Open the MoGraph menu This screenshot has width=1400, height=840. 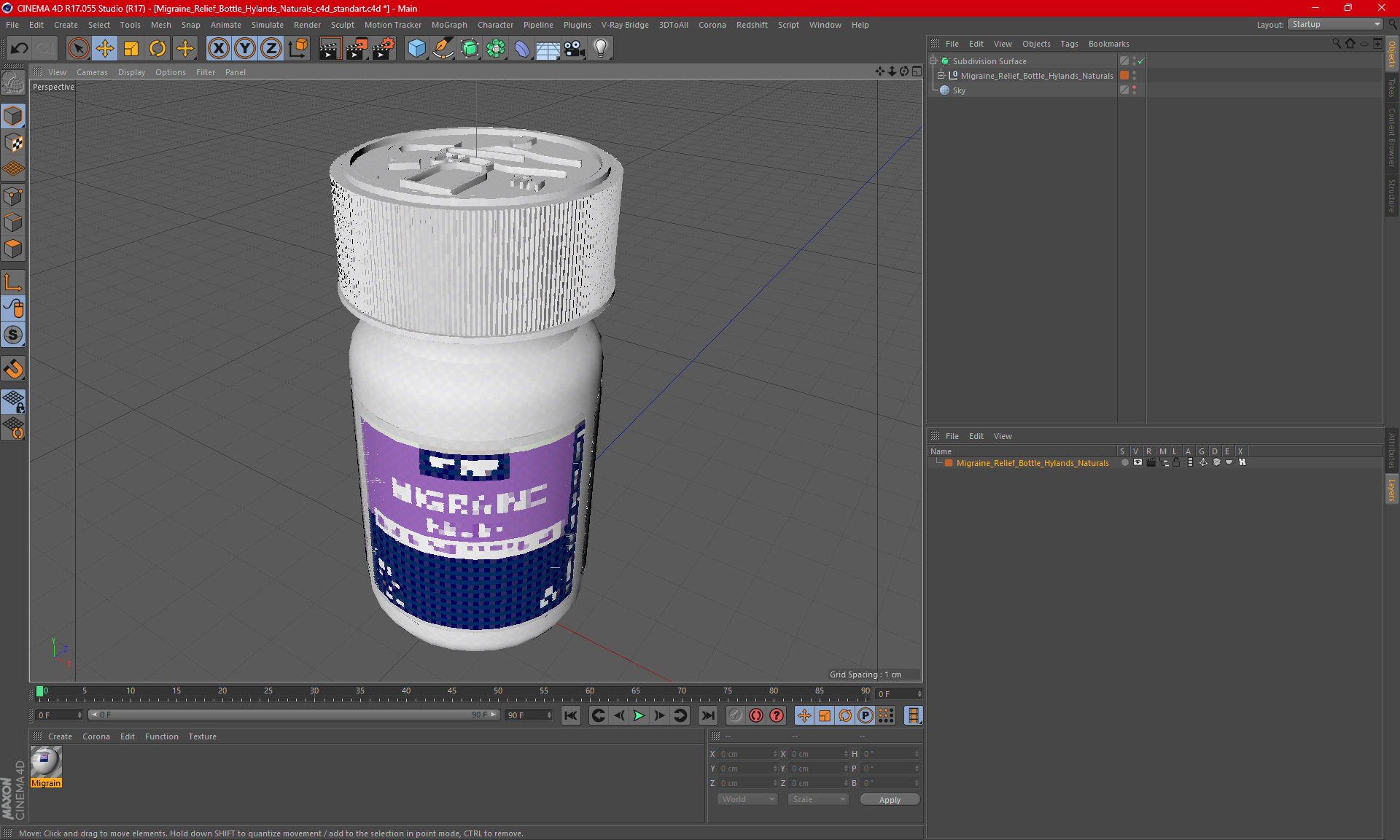click(449, 25)
